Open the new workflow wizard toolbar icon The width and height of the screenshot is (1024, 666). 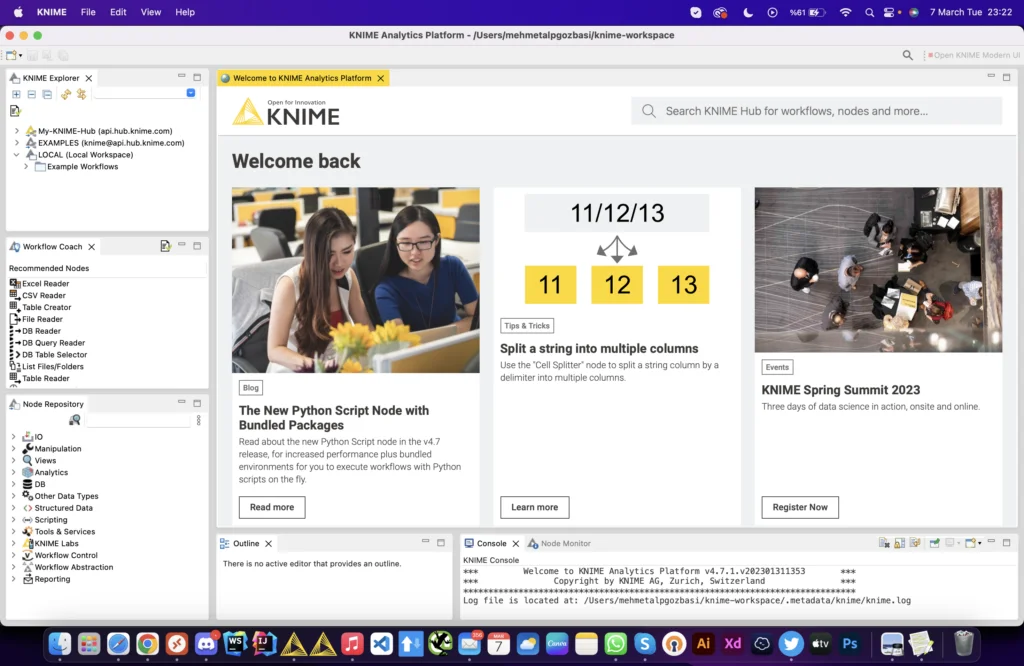[12, 56]
